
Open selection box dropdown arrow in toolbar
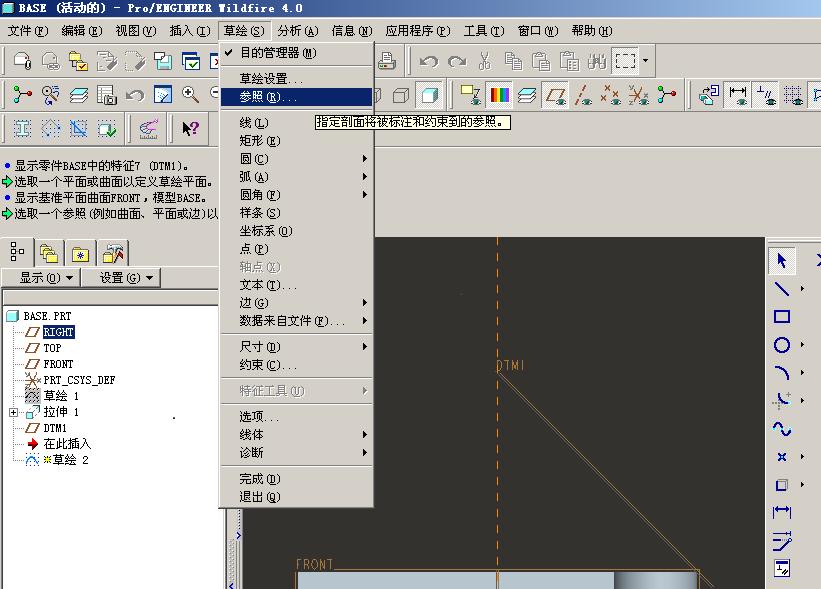coord(646,61)
